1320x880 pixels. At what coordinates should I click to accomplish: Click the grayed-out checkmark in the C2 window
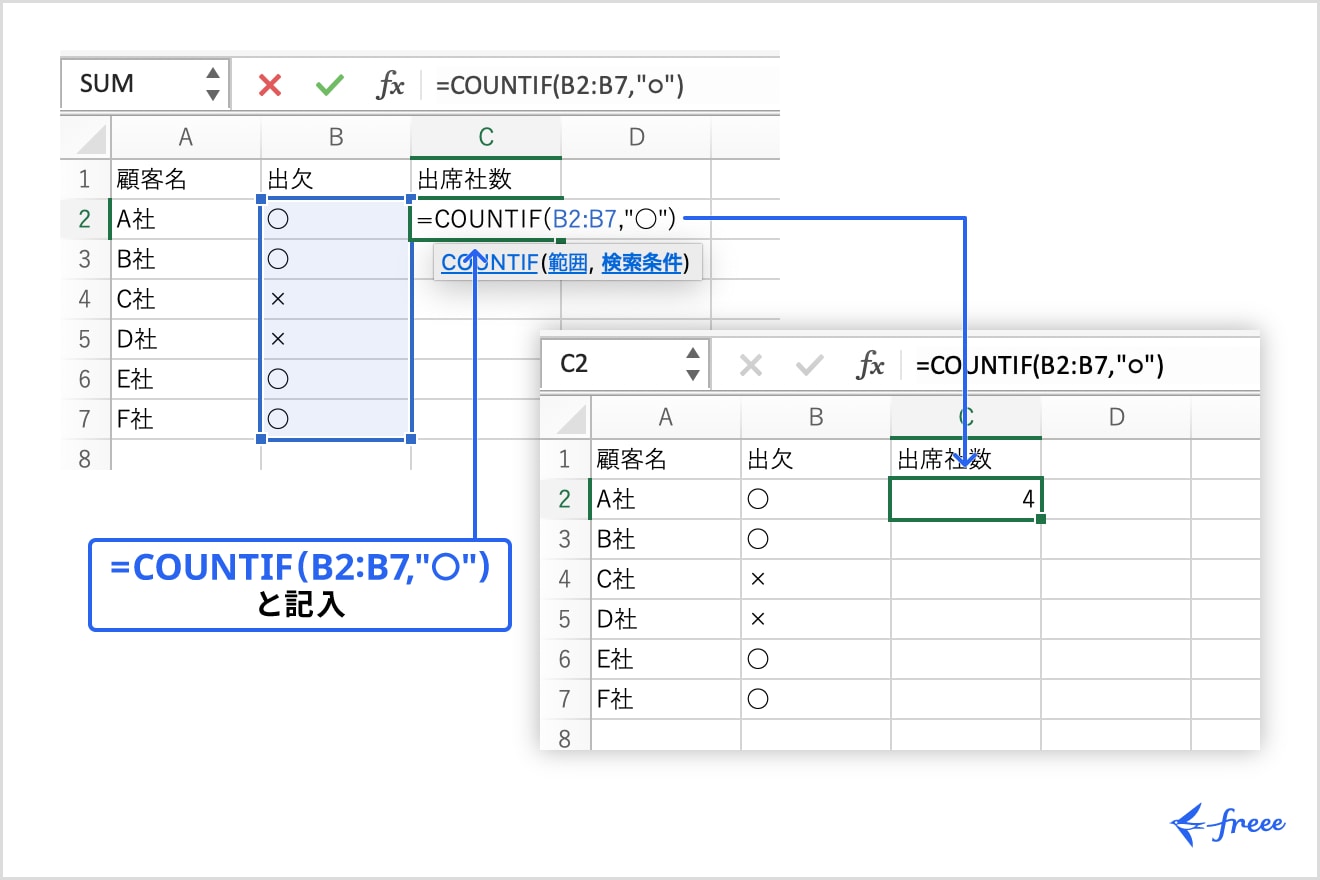[x=808, y=364]
